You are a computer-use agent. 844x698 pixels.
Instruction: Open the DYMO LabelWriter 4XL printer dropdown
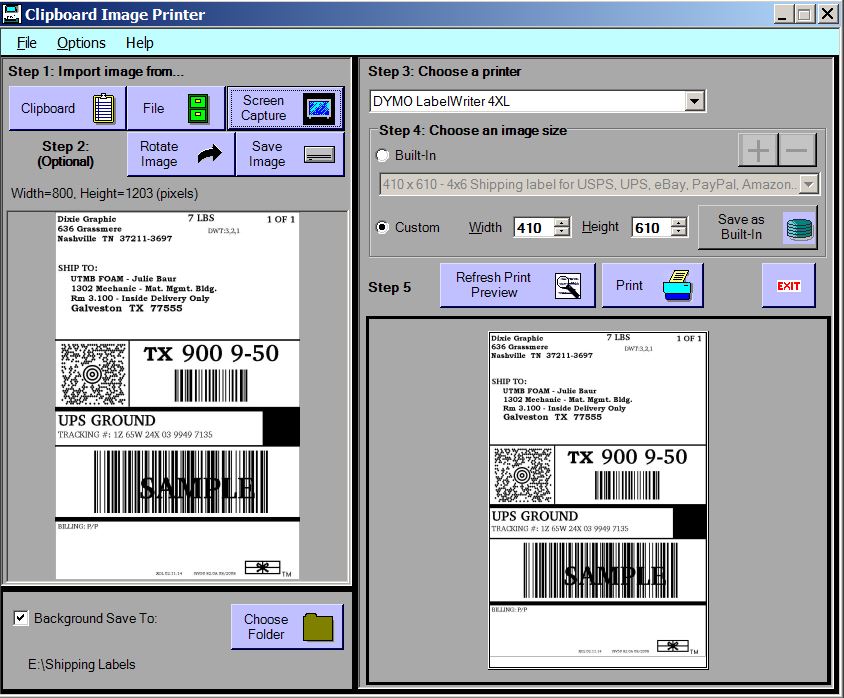pyautogui.click(x=694, y=101)
